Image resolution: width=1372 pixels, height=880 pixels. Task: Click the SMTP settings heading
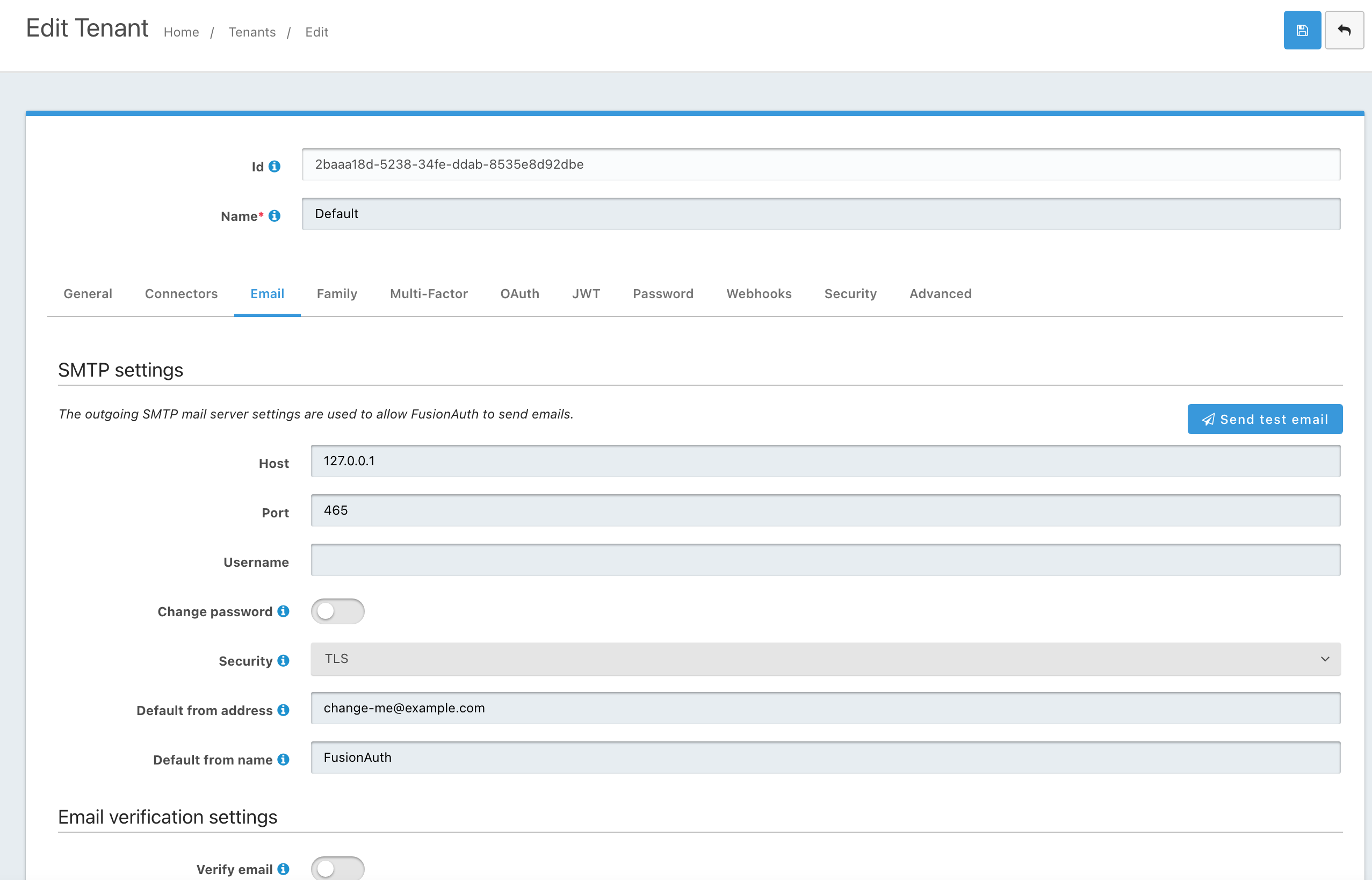pyautogui.click(x=120, y=370)
